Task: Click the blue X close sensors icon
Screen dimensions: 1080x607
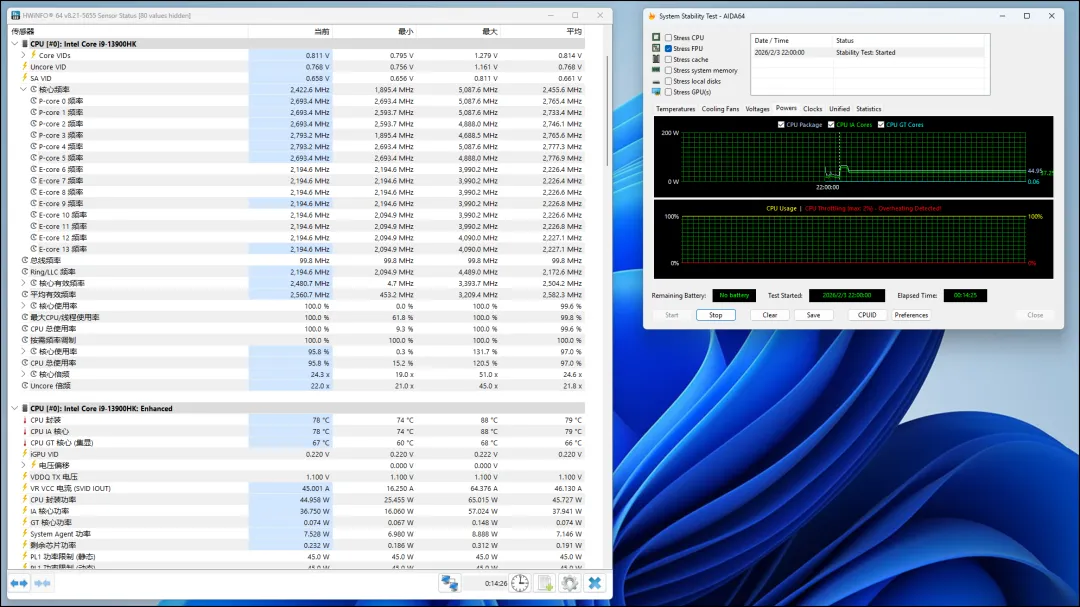Action: tap(594, 583)
